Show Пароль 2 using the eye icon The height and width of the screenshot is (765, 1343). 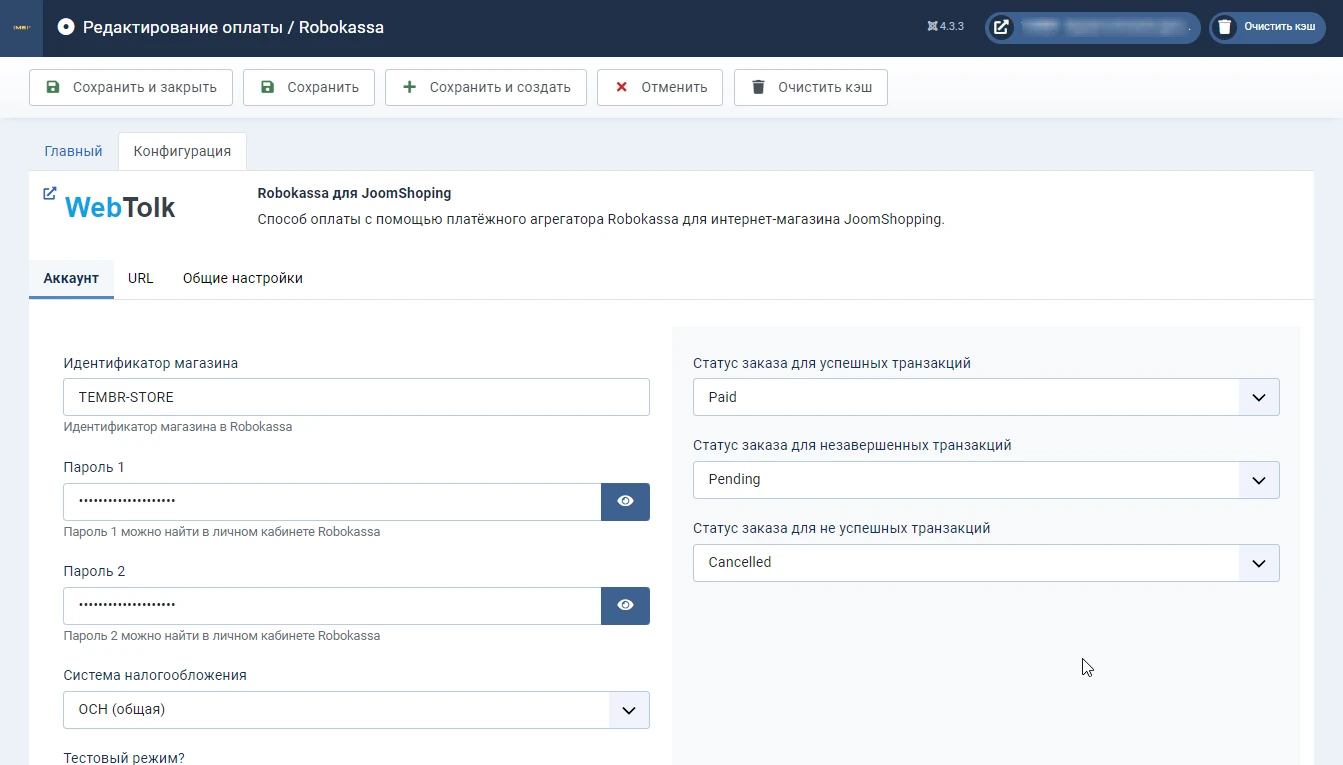click(625, 606)
